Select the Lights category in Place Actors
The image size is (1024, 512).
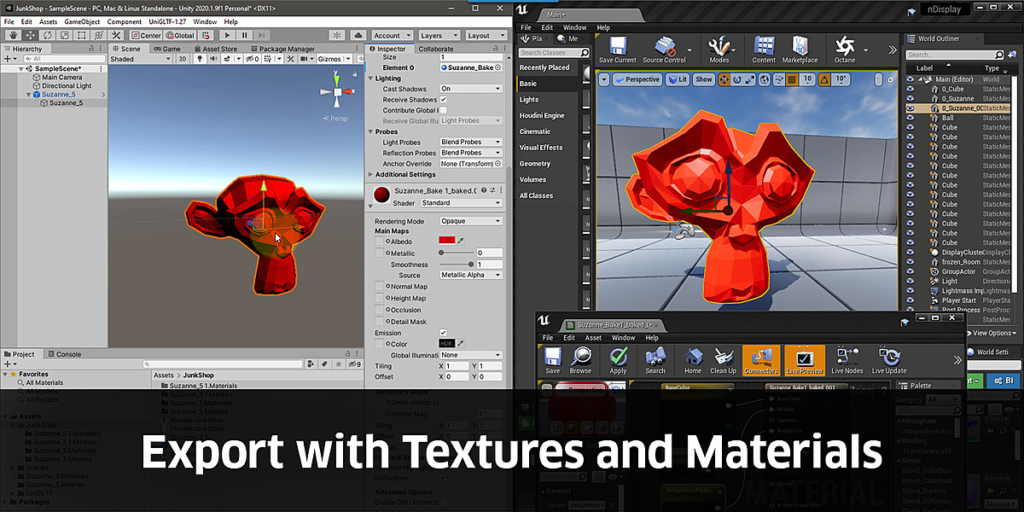pyautogui.click(x=529, y=100)
